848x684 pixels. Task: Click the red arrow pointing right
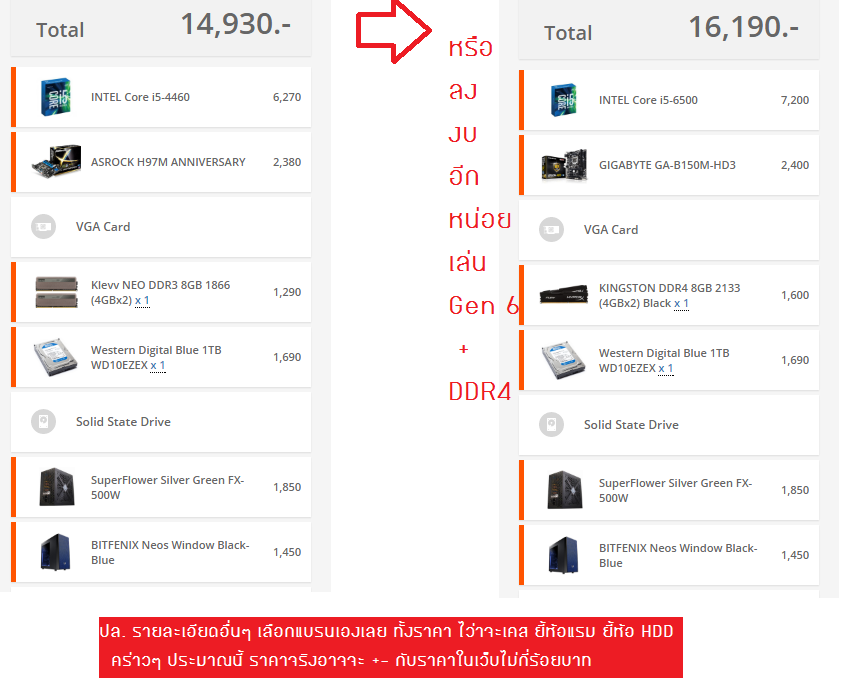(x=393, y=32)
